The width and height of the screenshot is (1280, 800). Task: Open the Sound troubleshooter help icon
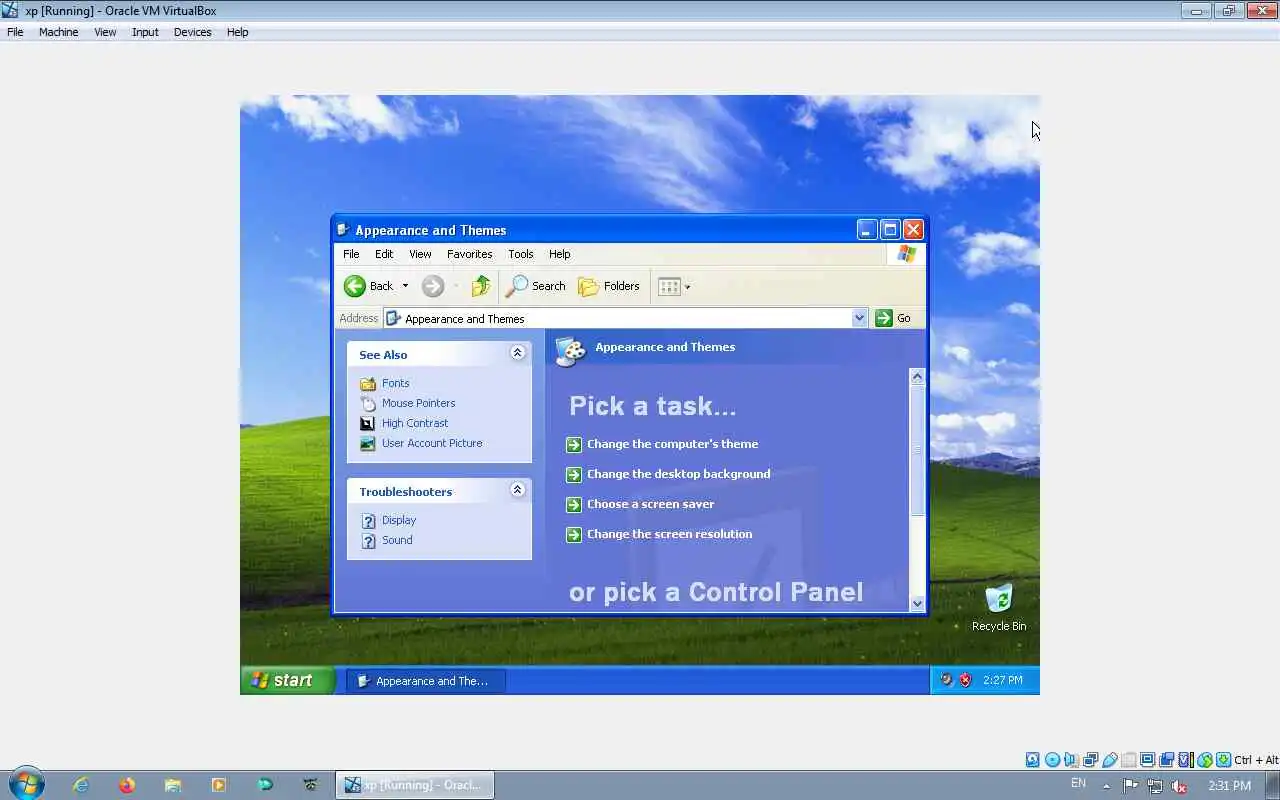(368, 540)
